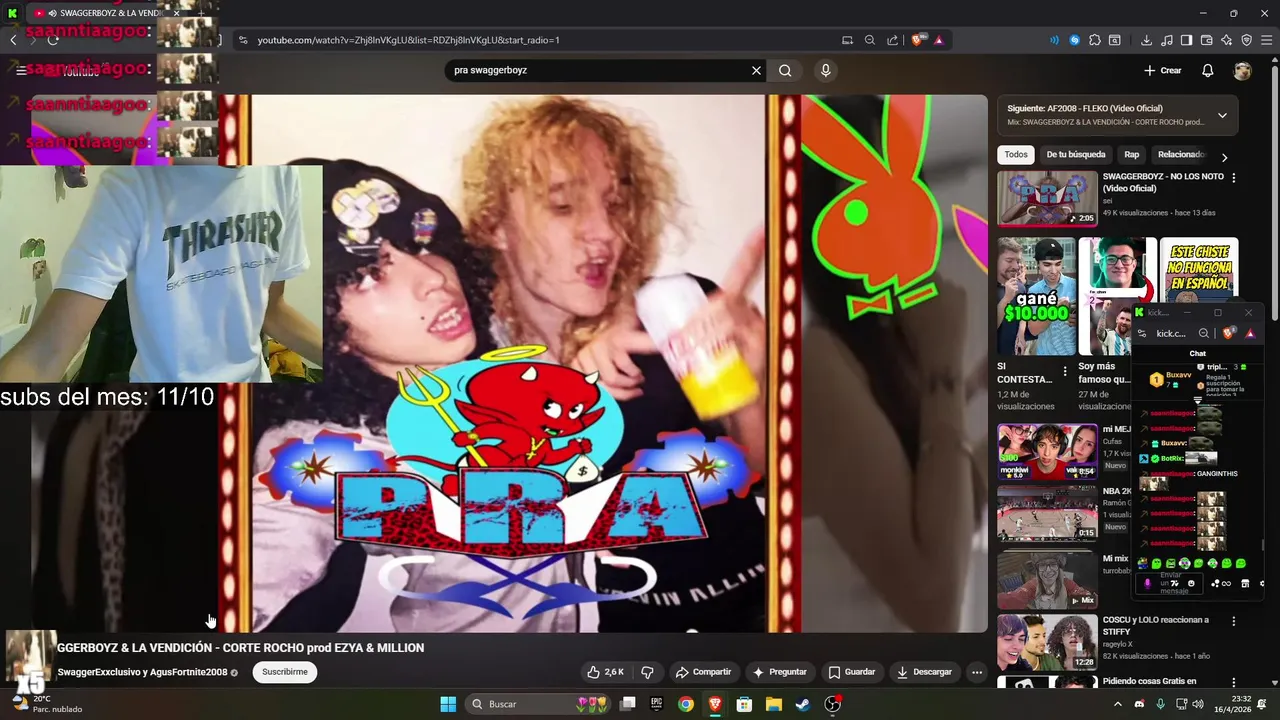Click Guardar button
Viewport: 1280px width, 720px height.
pos(851,672)
